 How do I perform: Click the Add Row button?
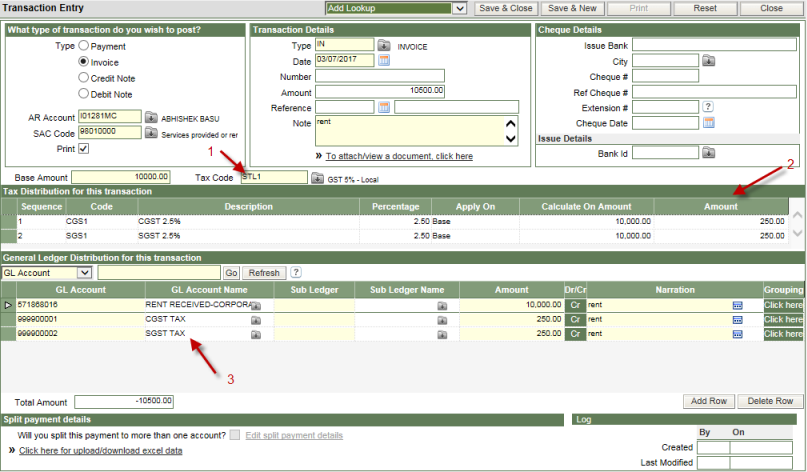(708, 401)
